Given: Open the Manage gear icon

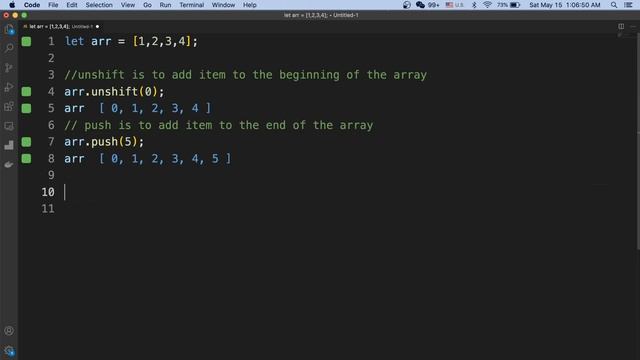Looking at the screenshot, I should pyautogui.click(x=9, y=350).
